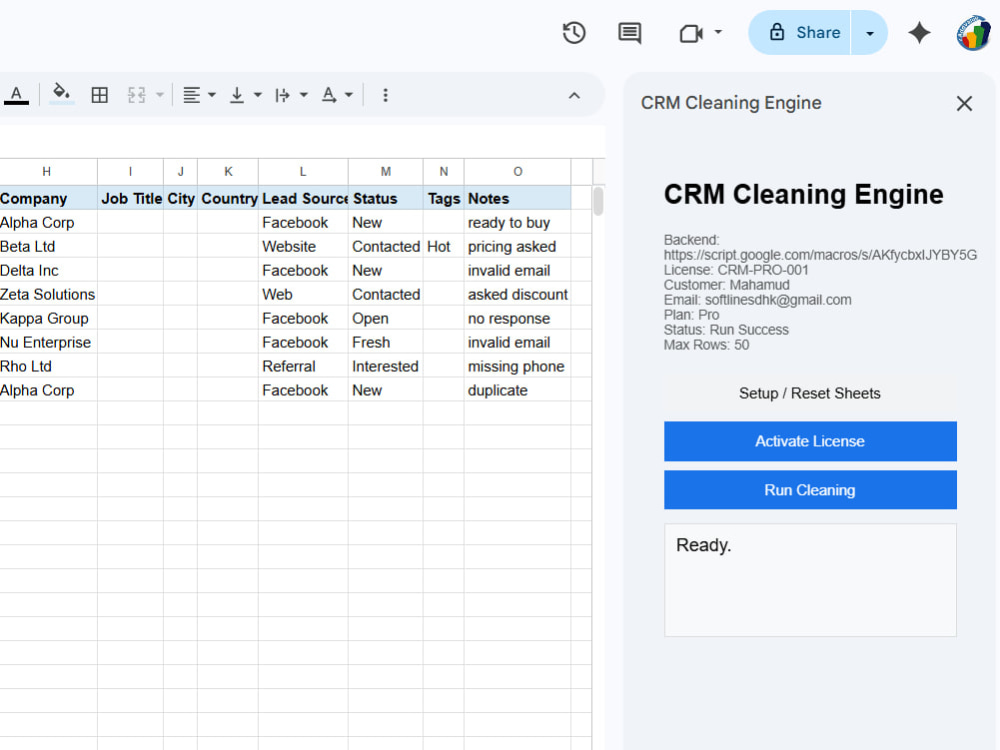
Task: Select the 'duplicate' note cell
Action: pyautogui.click(x=517, y=390)
